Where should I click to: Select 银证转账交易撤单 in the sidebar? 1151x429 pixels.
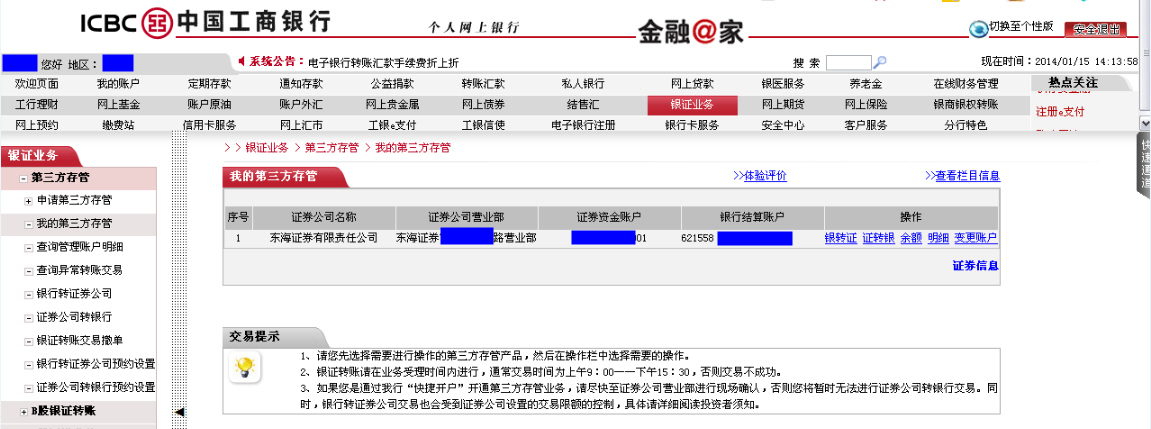click(80, 341)
